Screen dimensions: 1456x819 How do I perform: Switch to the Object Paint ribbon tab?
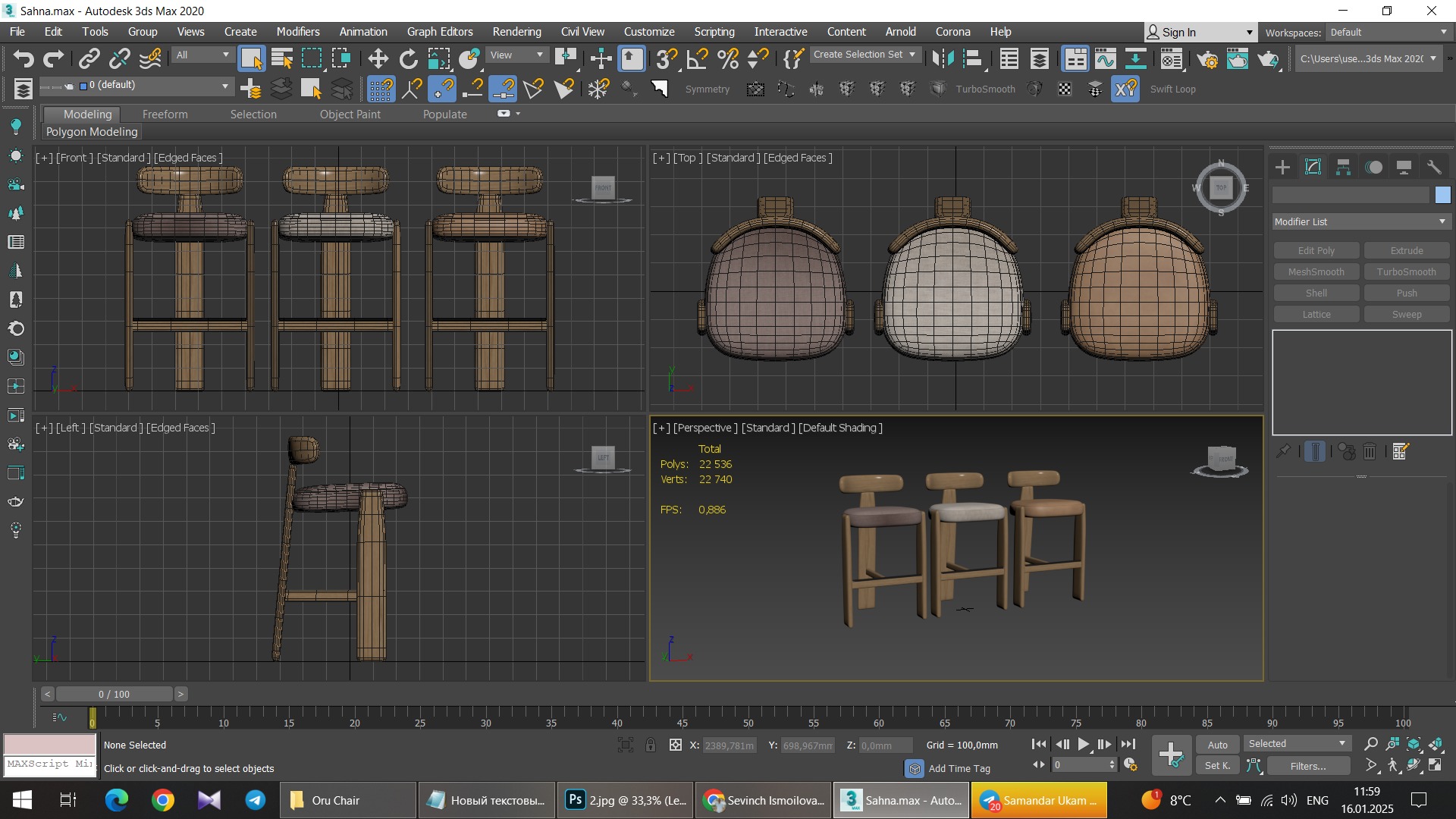(350, 115)
